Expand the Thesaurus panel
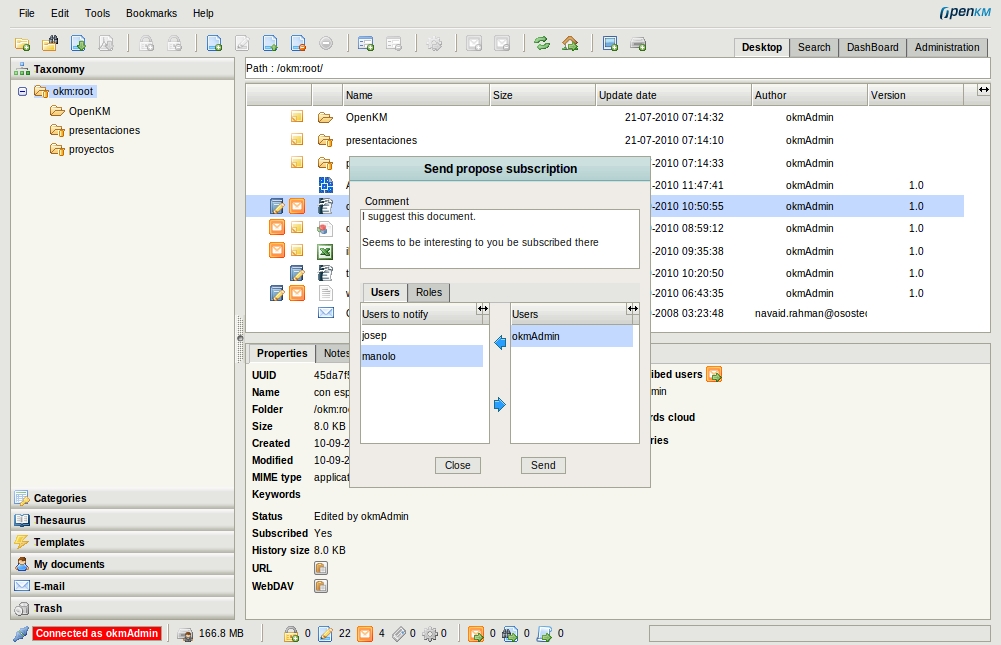 point(123,520)
